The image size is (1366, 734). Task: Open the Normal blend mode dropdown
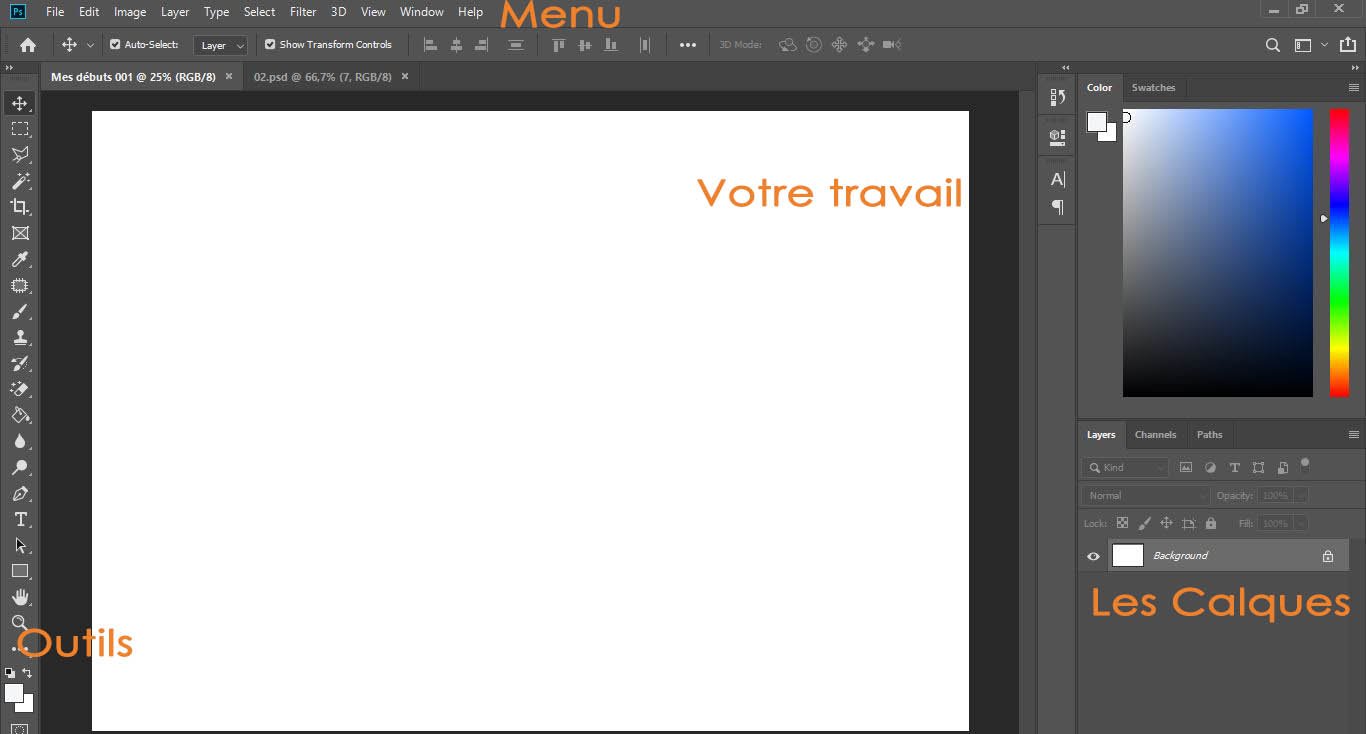[x=1146, y=495]
